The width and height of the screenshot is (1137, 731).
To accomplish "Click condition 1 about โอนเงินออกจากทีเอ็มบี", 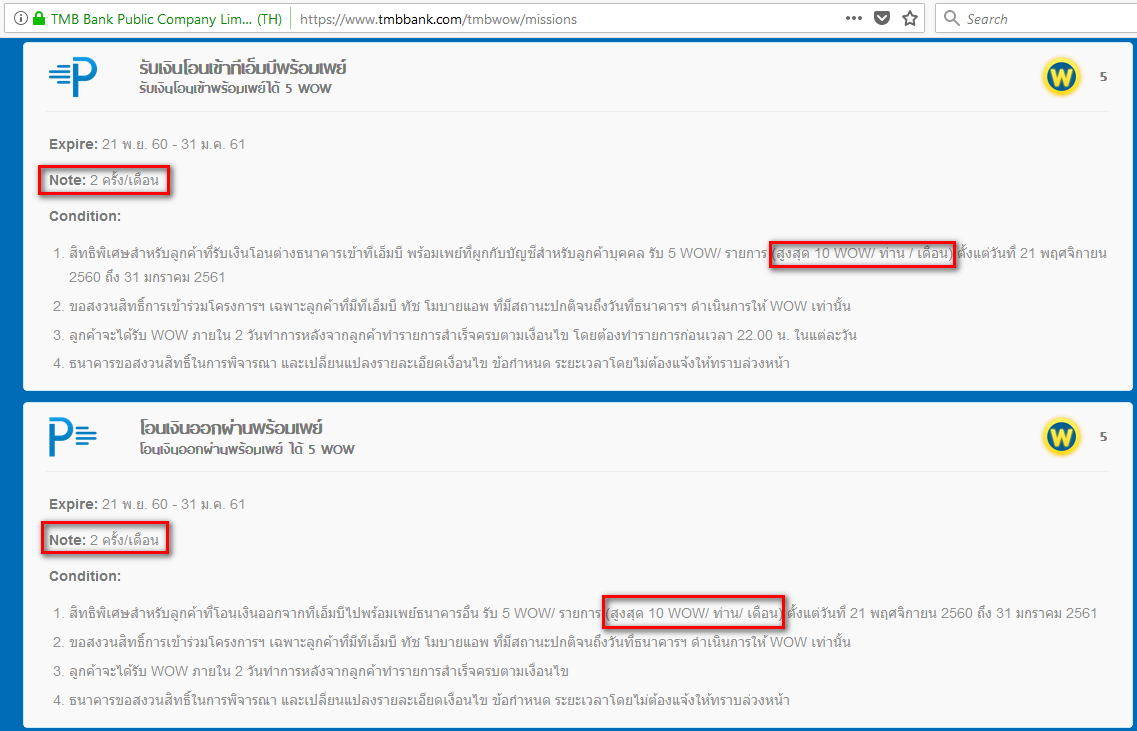I will tap(583, 614).
